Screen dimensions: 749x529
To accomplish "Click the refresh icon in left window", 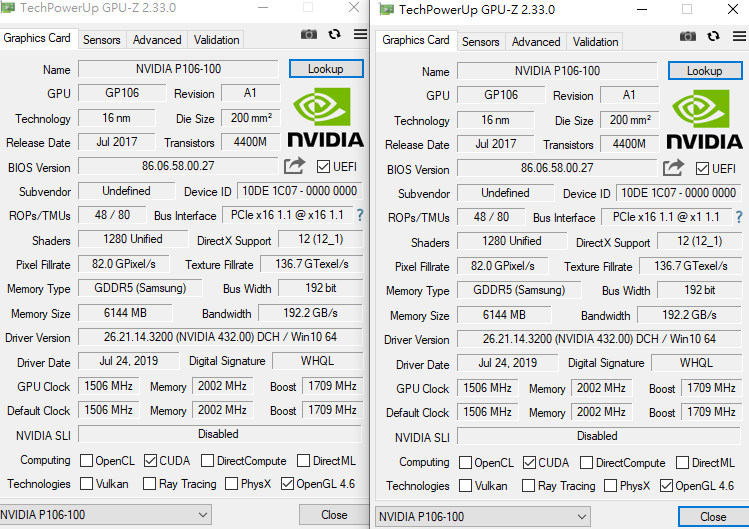I will pyautogui.click(x=334, y=34).
